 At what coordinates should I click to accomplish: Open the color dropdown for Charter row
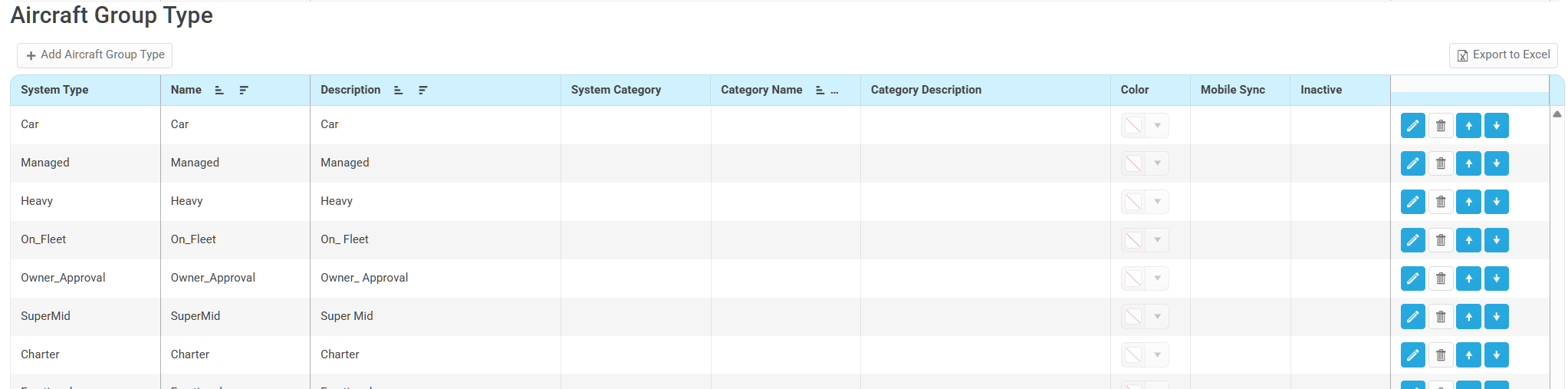coord(1157,355)
